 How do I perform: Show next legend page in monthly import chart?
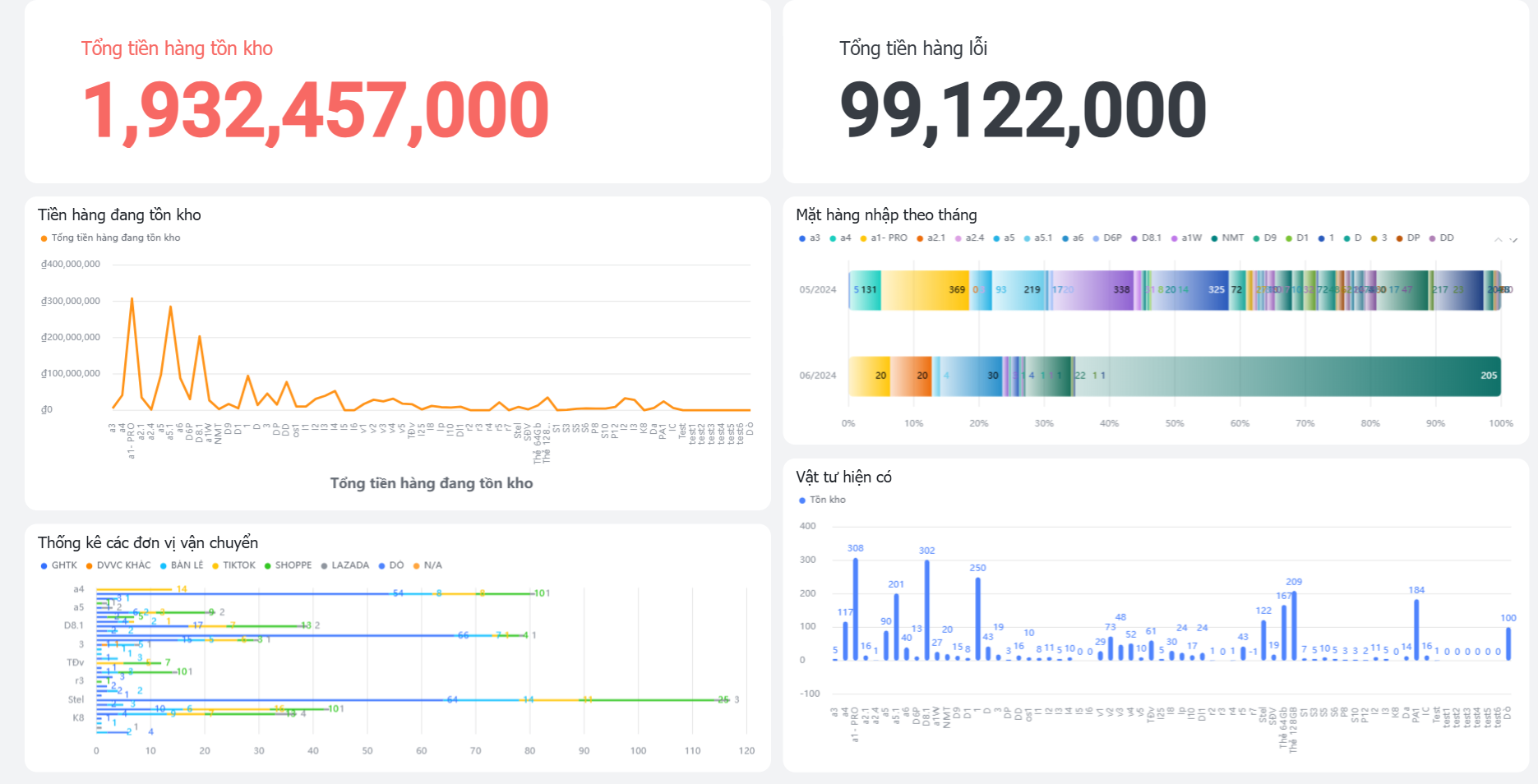click(x=1513, y=239)
